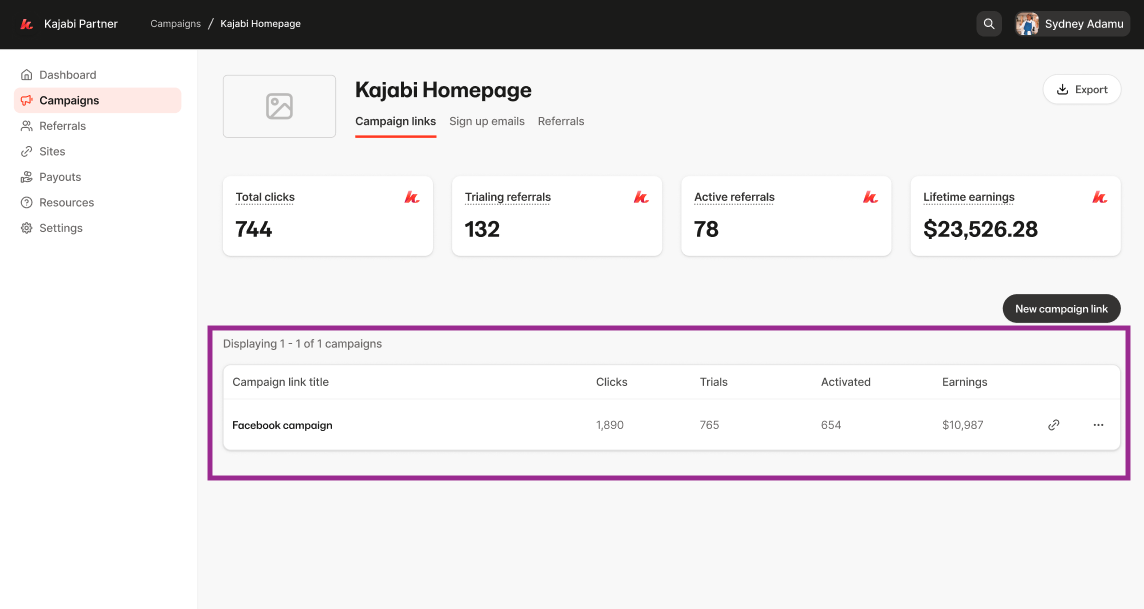Click Kajabi icon on Active referrals card
Screen dimensions: 1144x609
870,197
